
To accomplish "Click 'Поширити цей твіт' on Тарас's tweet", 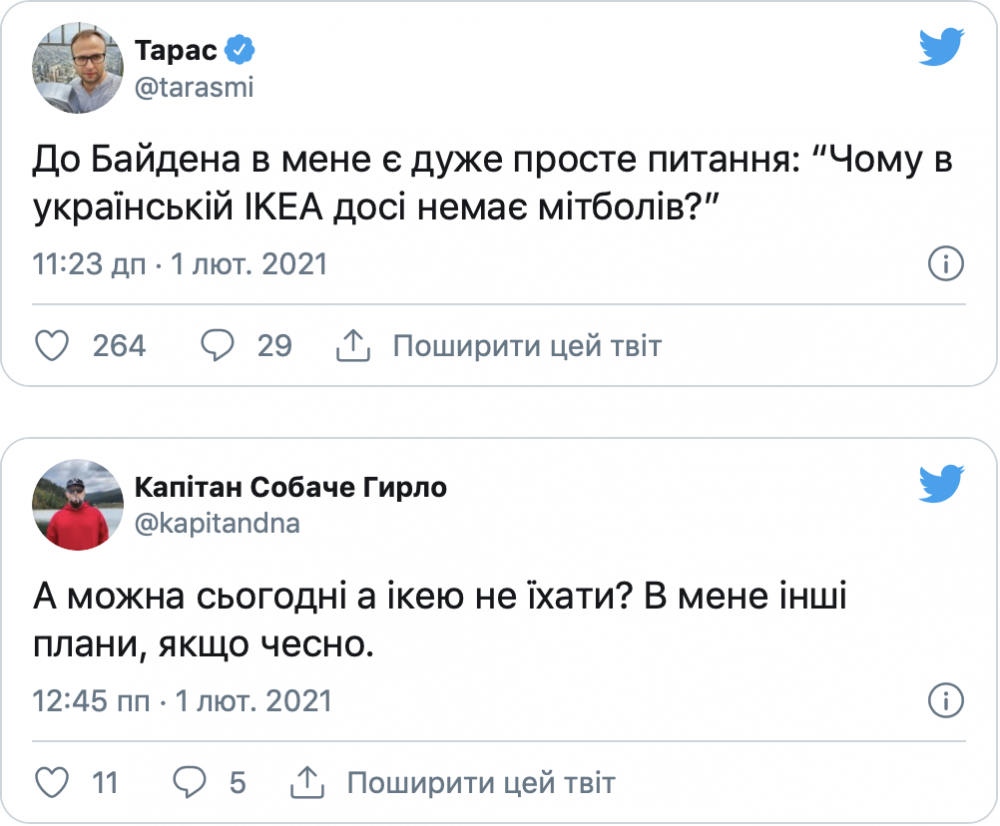I will (527, 346).
